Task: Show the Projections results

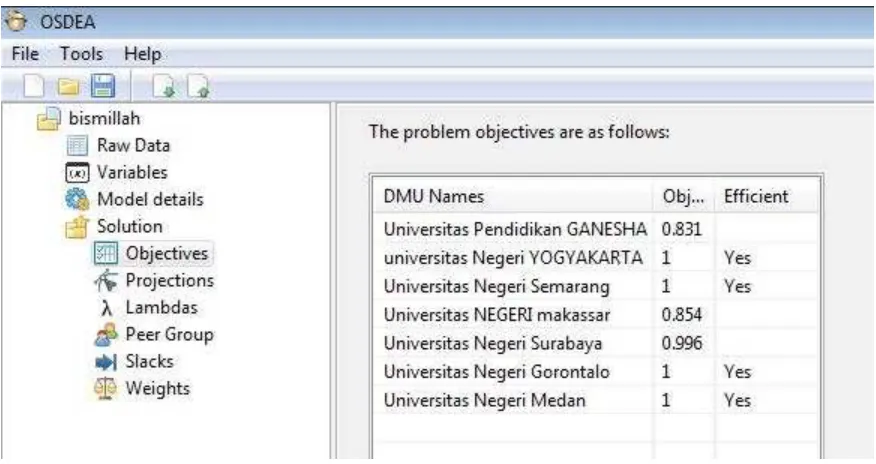Action: tap(170, 280)
